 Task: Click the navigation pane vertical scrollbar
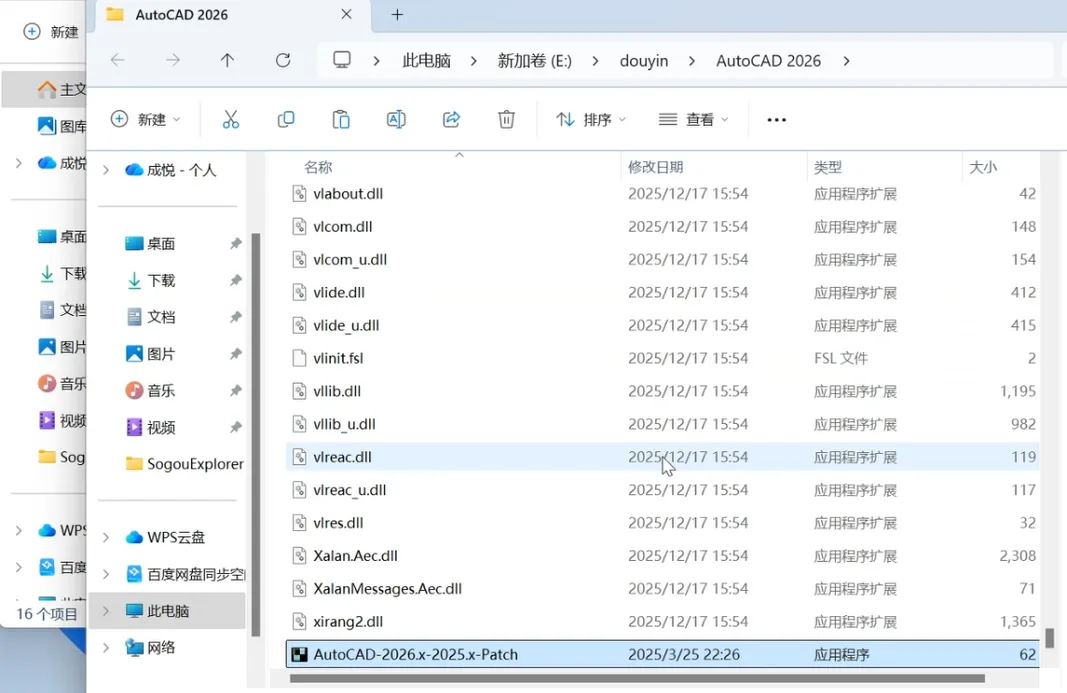point(256,434)
